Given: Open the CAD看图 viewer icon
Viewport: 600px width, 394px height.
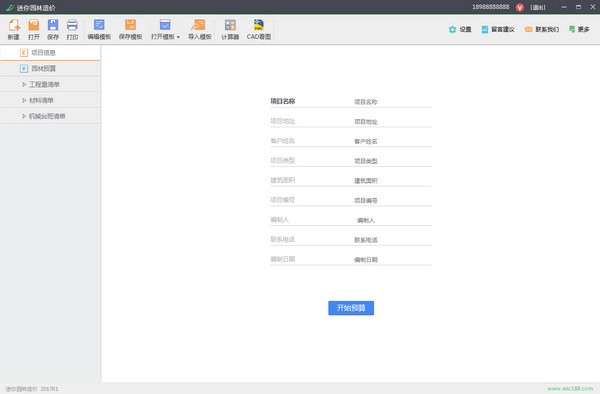Looking at the screenshot, I should point(259,25).
